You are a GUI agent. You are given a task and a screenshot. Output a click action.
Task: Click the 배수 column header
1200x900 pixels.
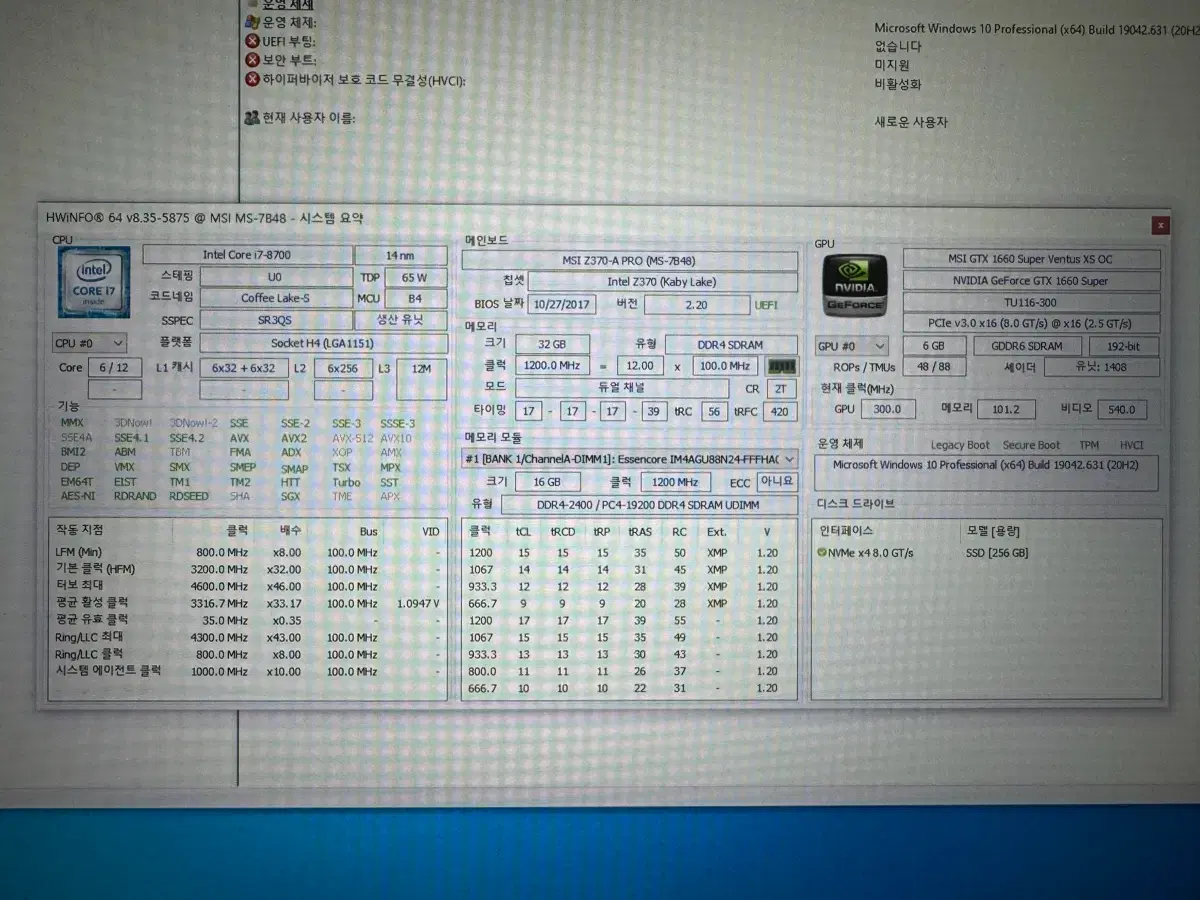click(x=291, y=531)
